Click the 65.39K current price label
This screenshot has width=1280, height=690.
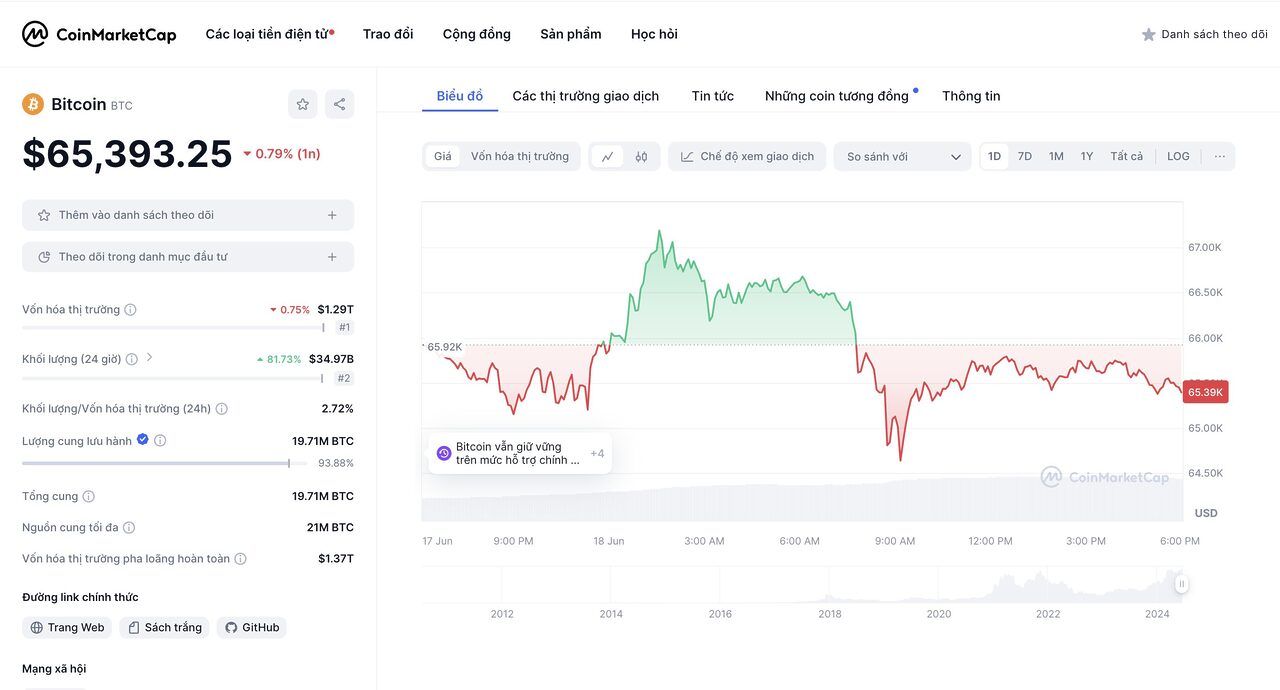[x=1205, y=392]
